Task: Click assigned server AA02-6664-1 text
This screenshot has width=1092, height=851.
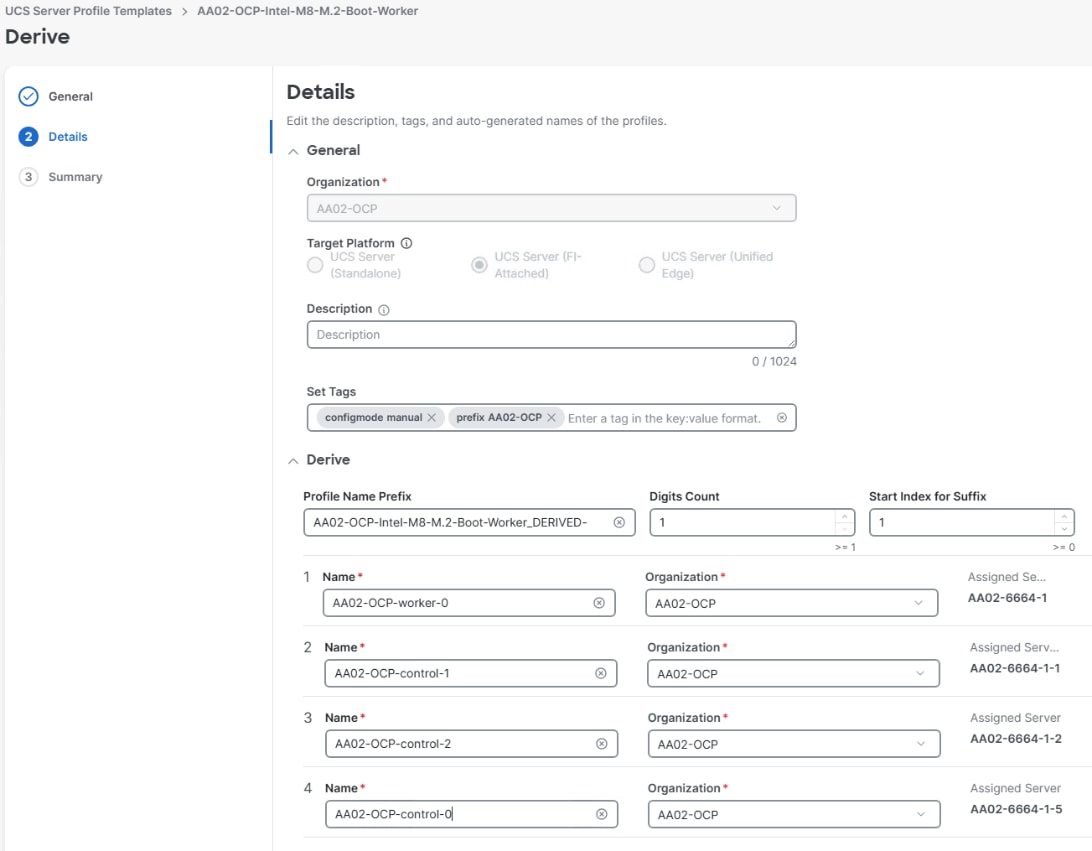Action: [x=1007, y=598]
